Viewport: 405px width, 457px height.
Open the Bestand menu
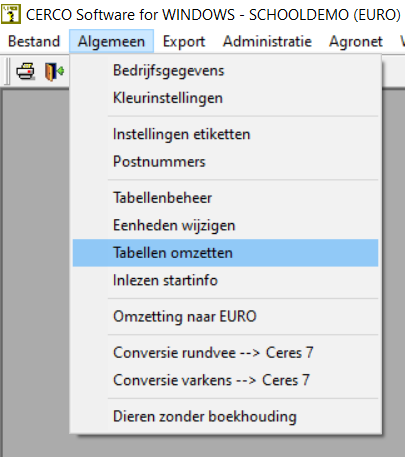(x=34, y=42)
